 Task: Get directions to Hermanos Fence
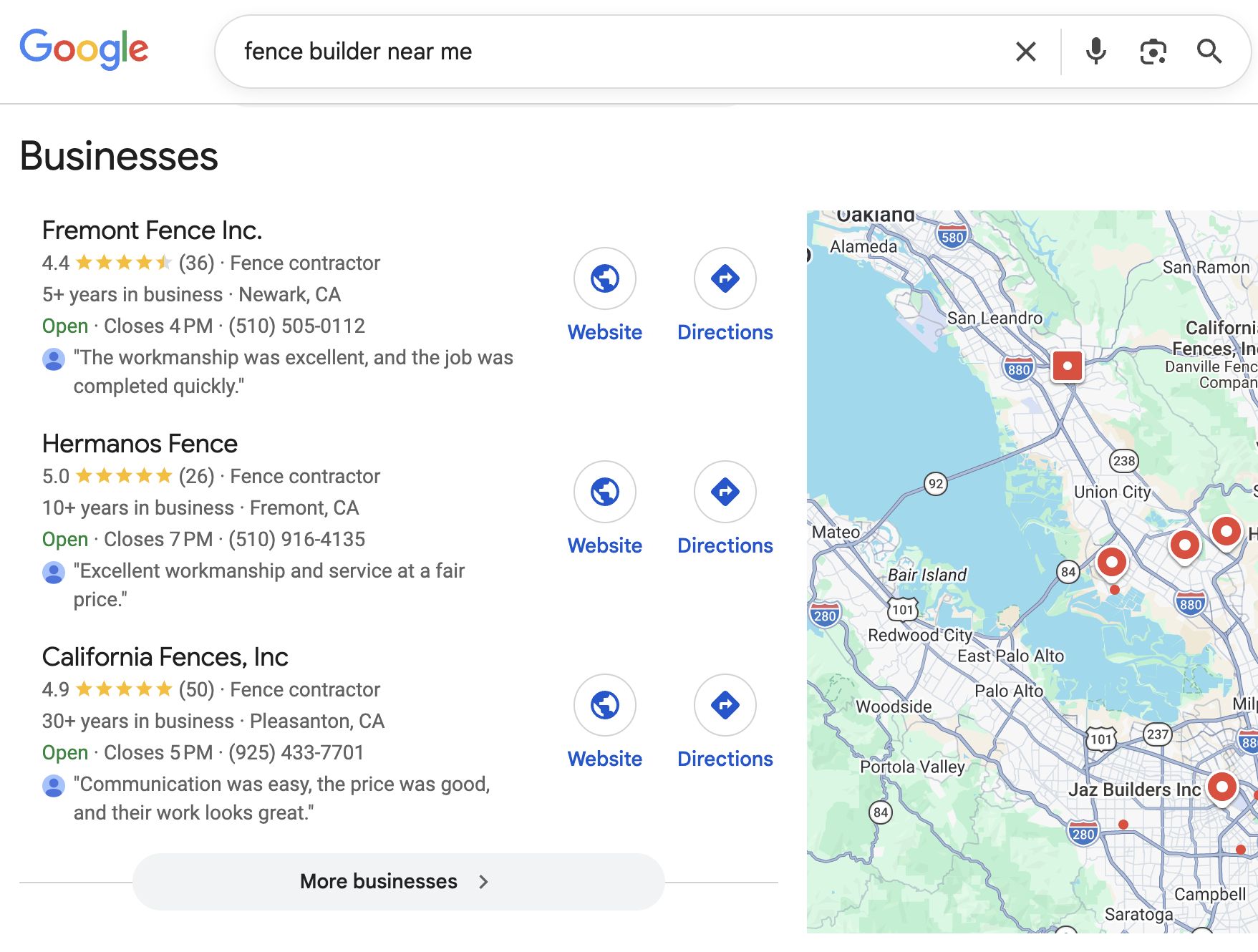click(725, 492)
